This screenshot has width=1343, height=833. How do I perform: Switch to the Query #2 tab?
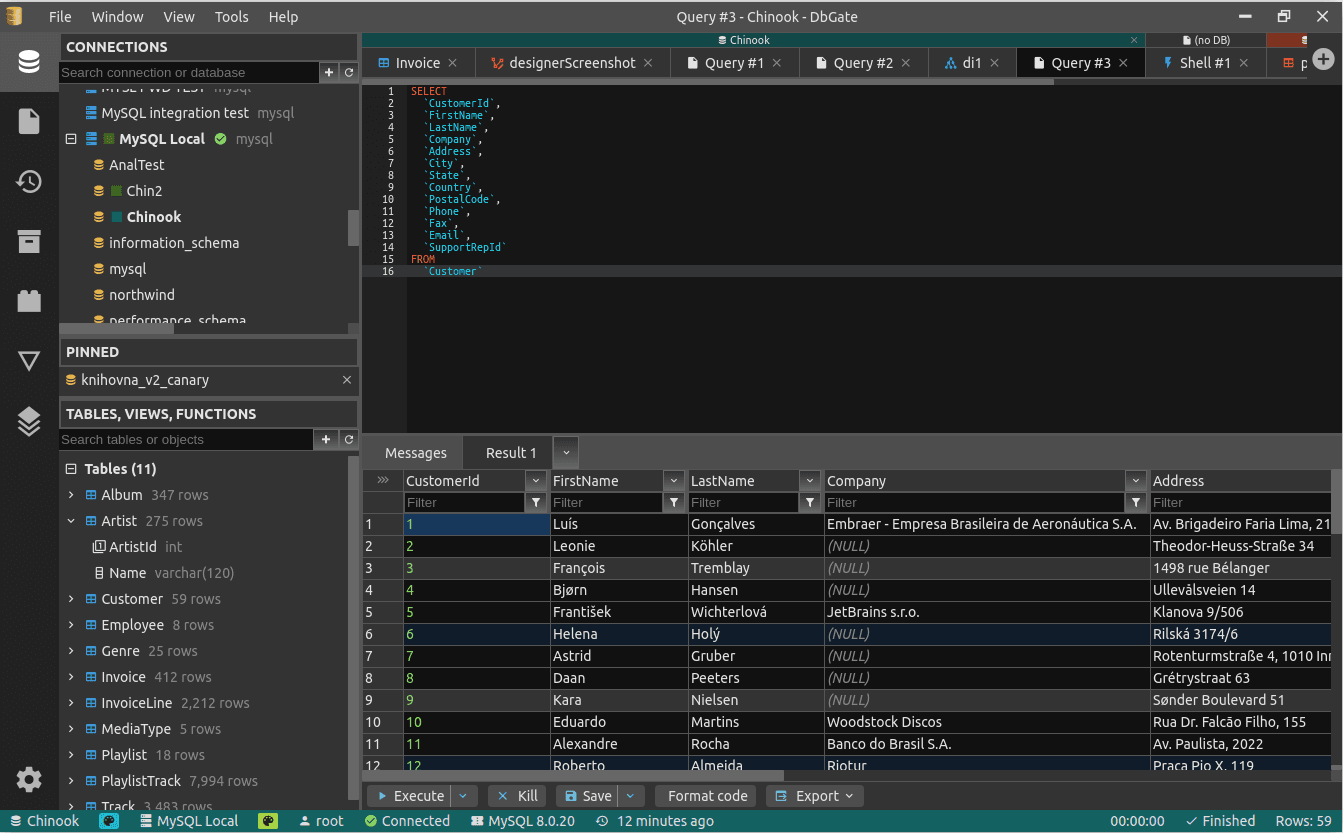(x=862, y=62)
